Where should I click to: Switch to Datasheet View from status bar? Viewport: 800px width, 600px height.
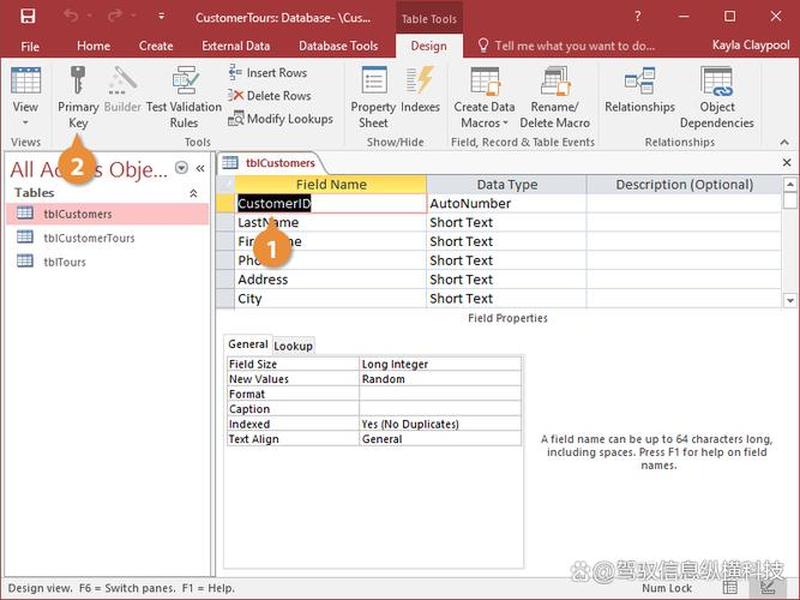pyautogui.click(x=730, y=588)
